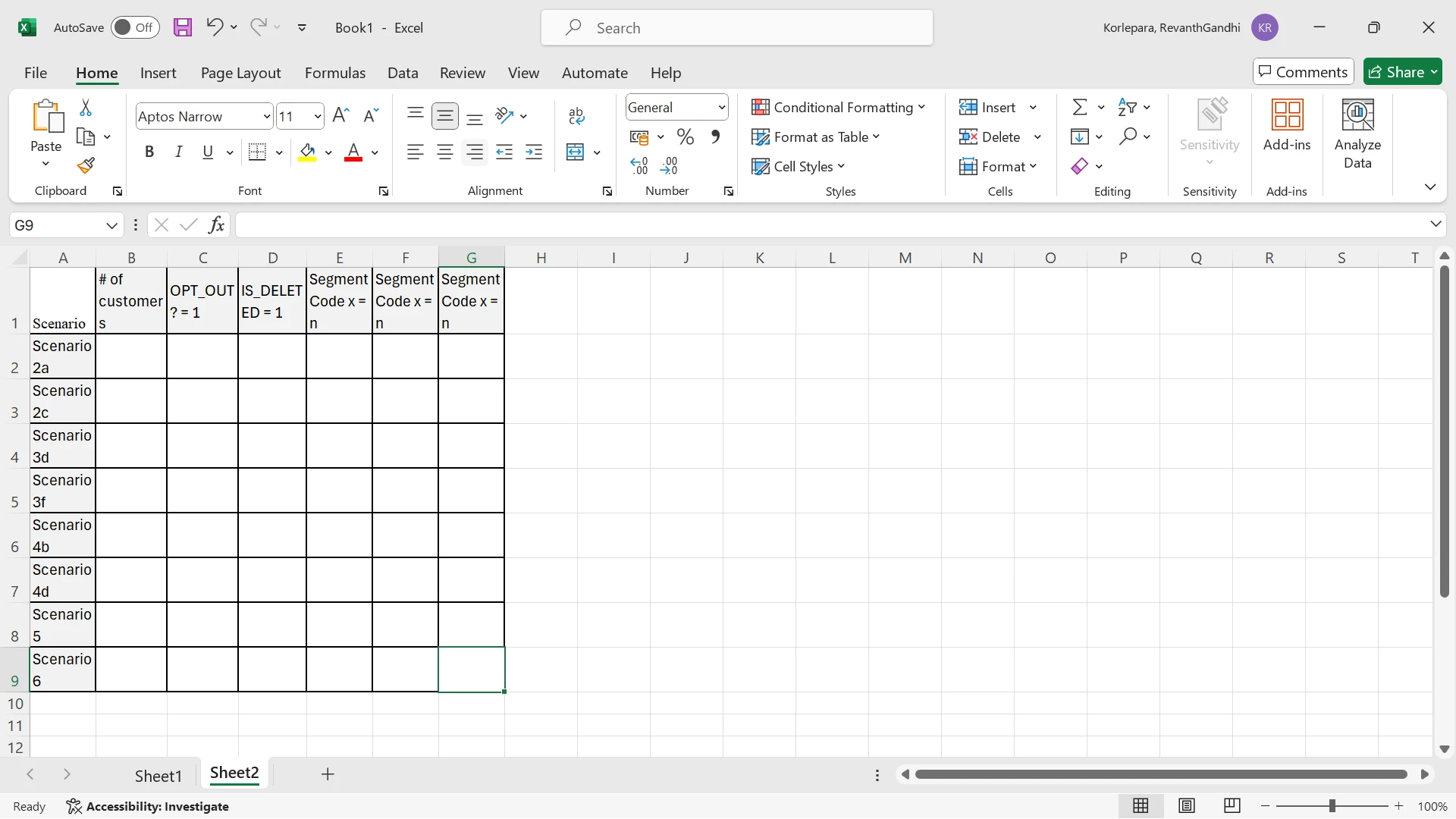The image size is (1456, 819).
Task: Switch to the Formulas ribbon tab
Action: click(x=334, y=73)
